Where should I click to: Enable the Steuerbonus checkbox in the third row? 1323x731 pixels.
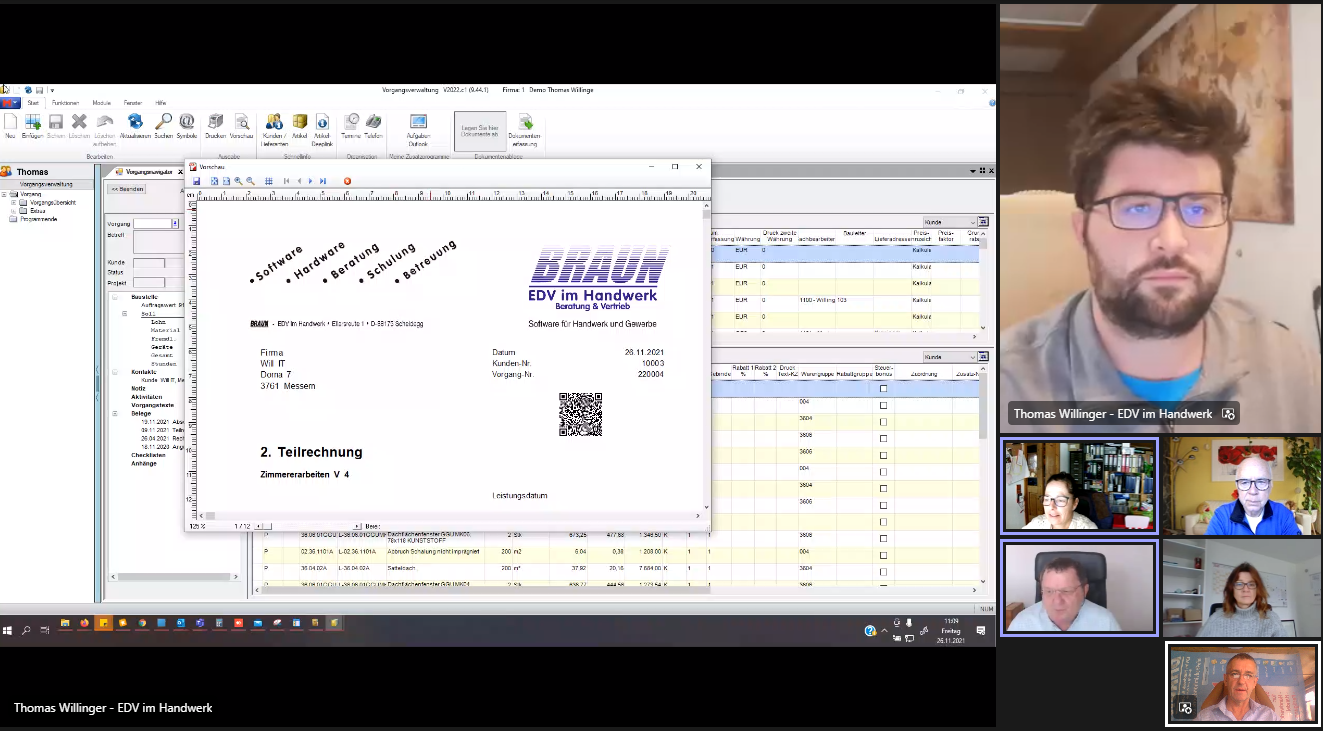883,422
